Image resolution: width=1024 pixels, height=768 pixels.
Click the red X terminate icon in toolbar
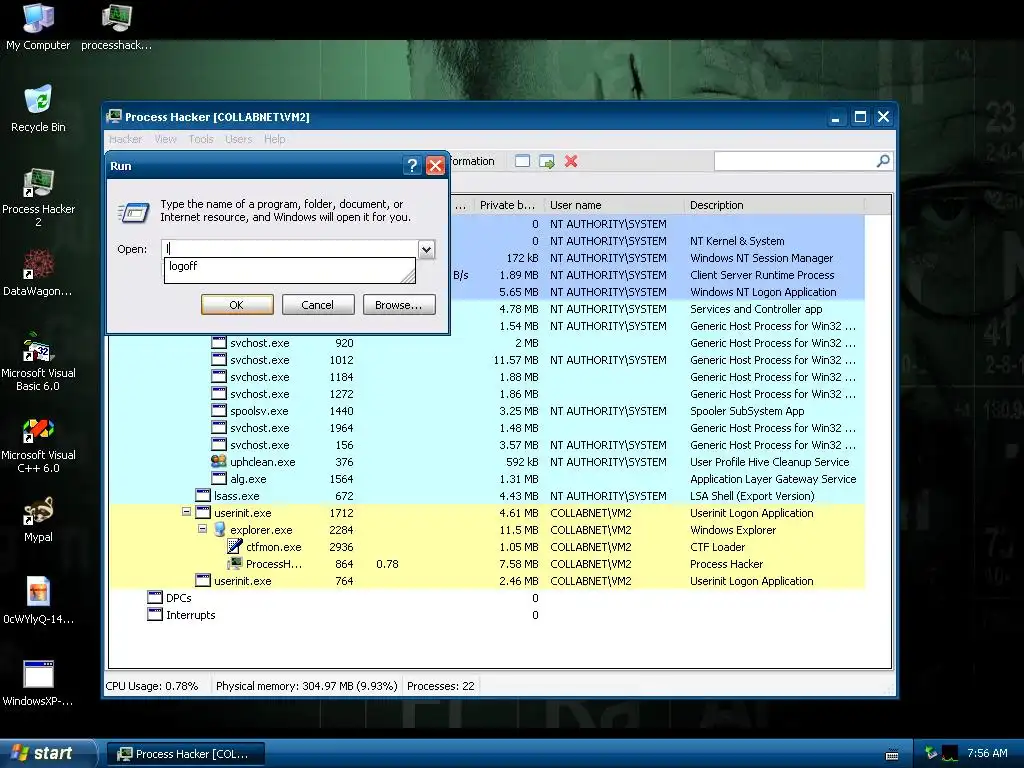[571, 161]
